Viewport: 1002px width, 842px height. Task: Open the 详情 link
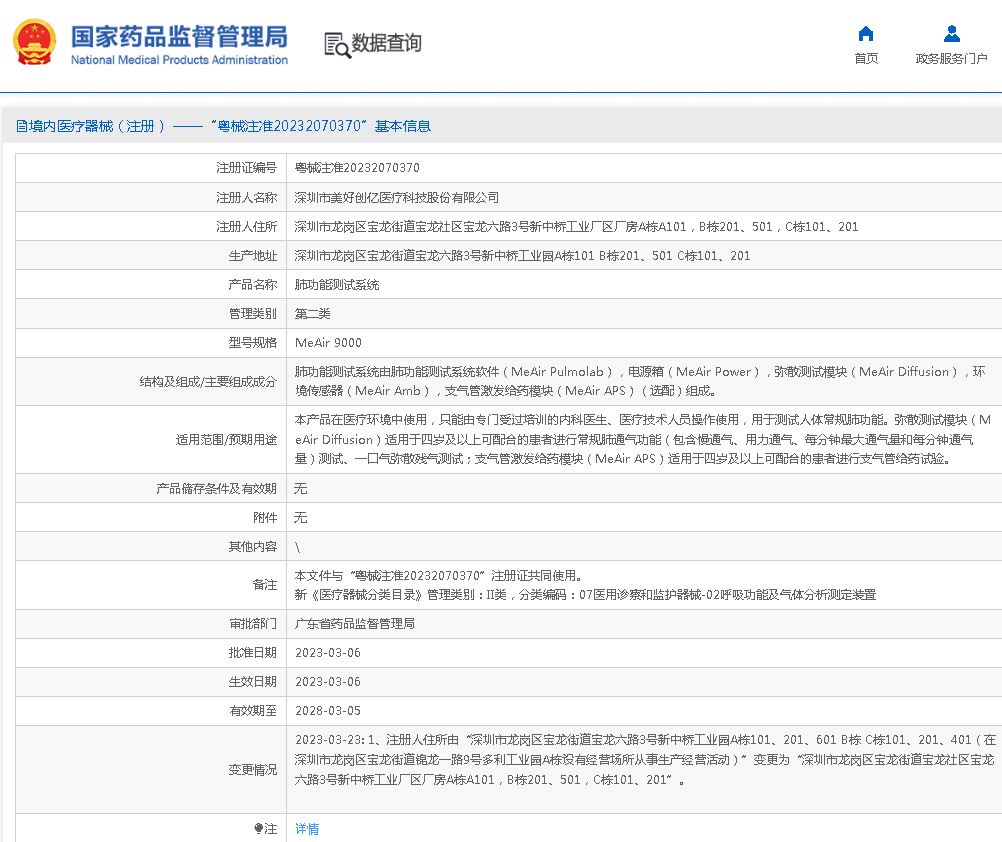307,829
